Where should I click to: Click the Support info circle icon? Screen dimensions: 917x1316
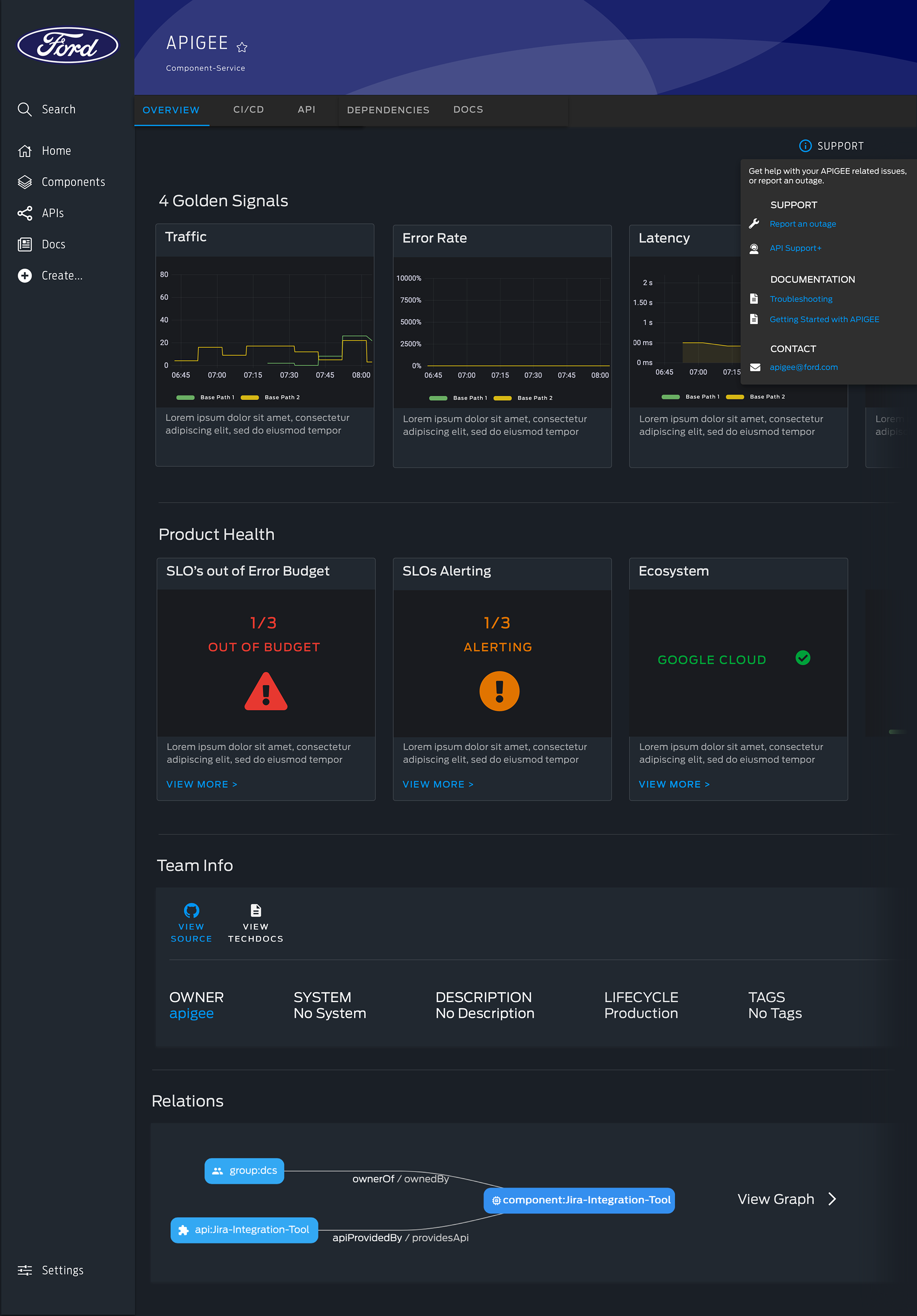pos(805,146)
